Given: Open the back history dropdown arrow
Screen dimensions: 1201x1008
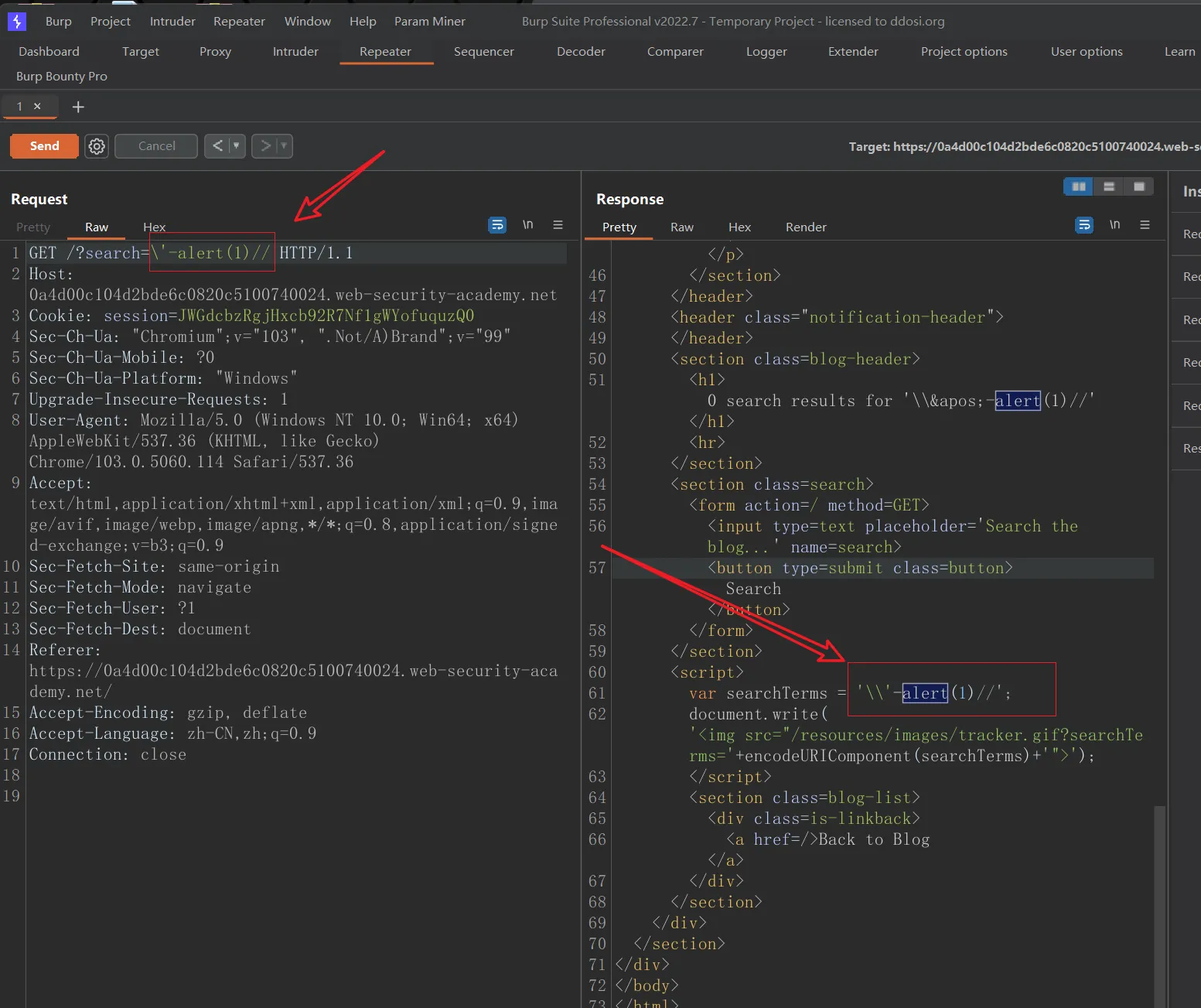Looking at the screenshot, I should pos(236,145).
